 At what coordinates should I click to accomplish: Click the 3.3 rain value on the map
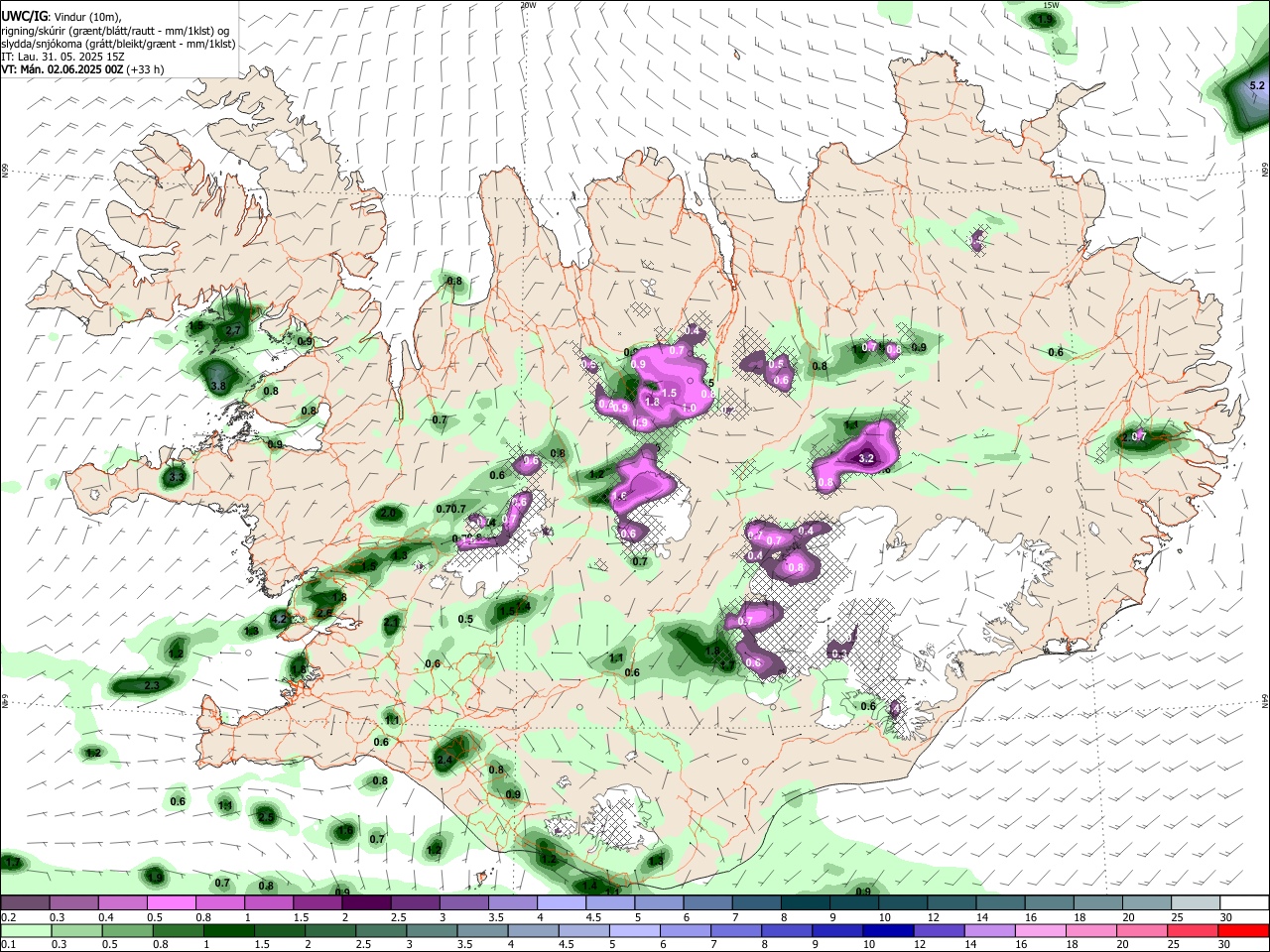pos(176,477)
